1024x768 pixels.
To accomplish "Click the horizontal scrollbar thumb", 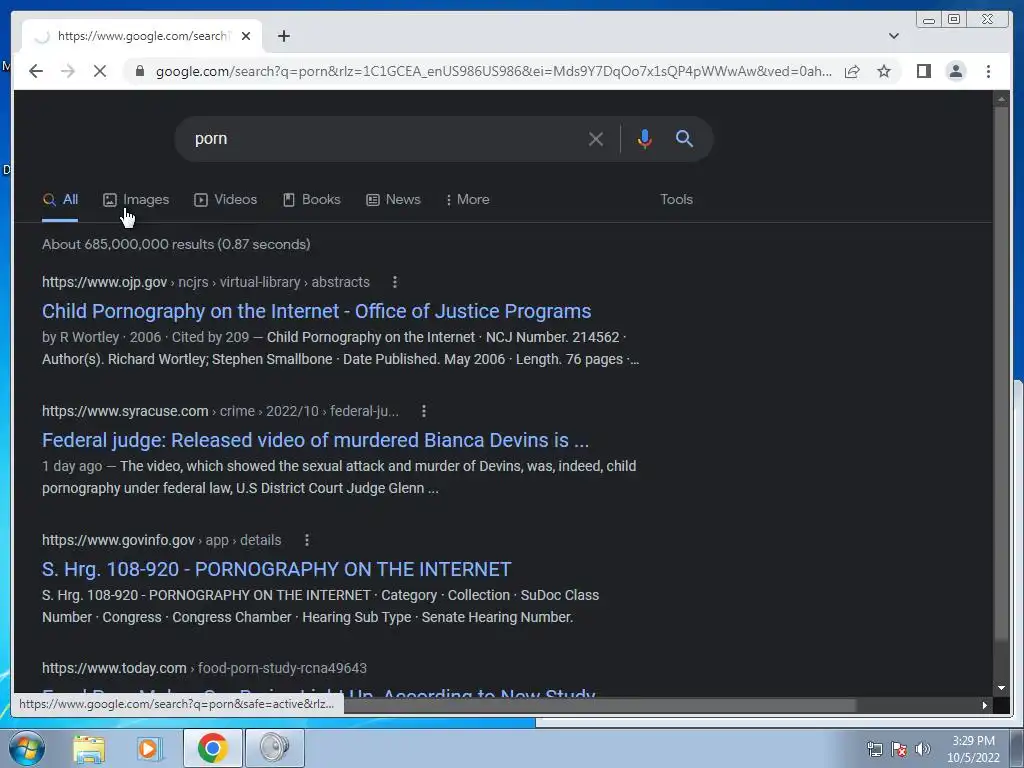I will (x=600, y=705).
